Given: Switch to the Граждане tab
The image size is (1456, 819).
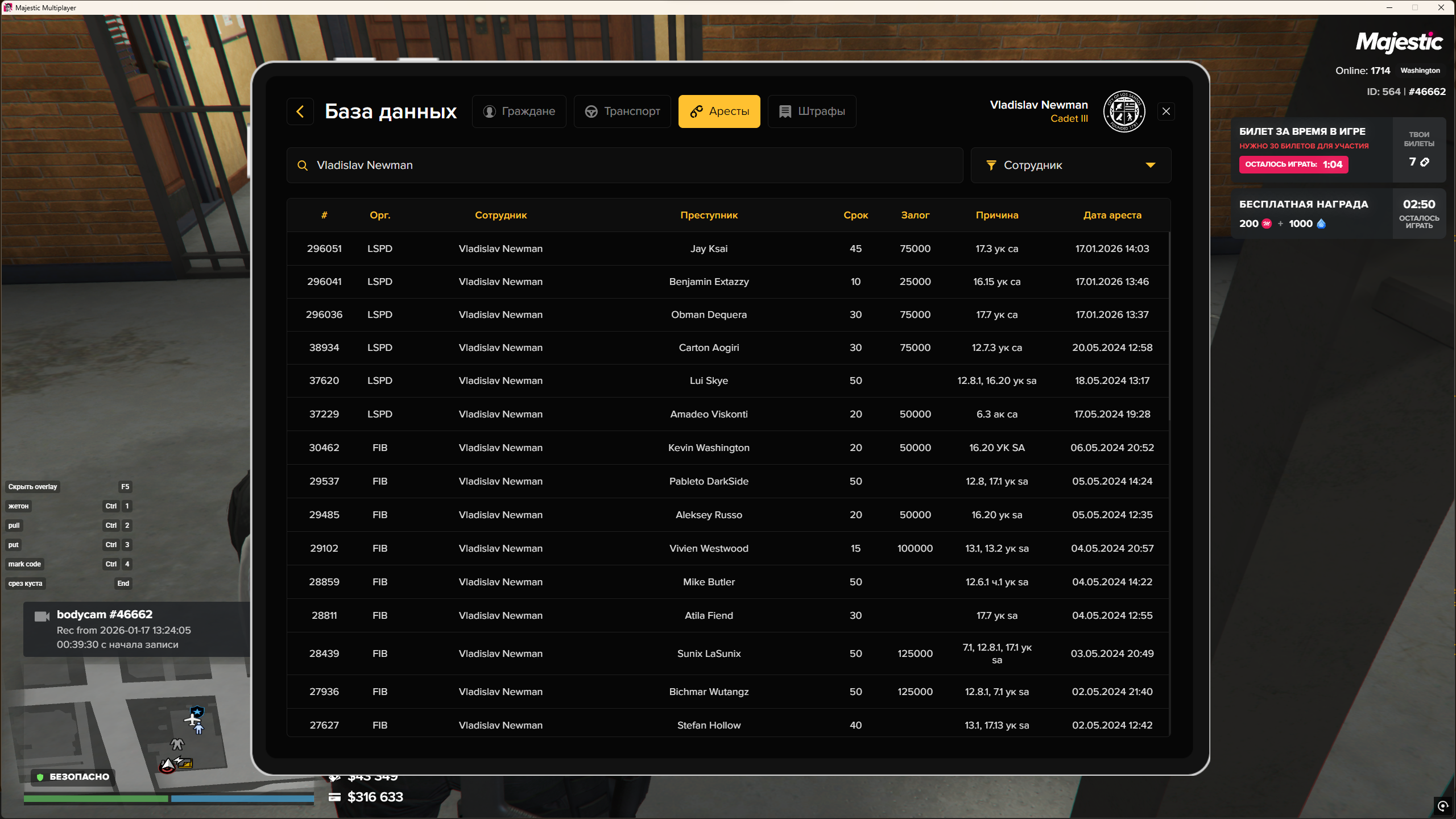Looking at the screenshot, I should (x=519, y=111).
